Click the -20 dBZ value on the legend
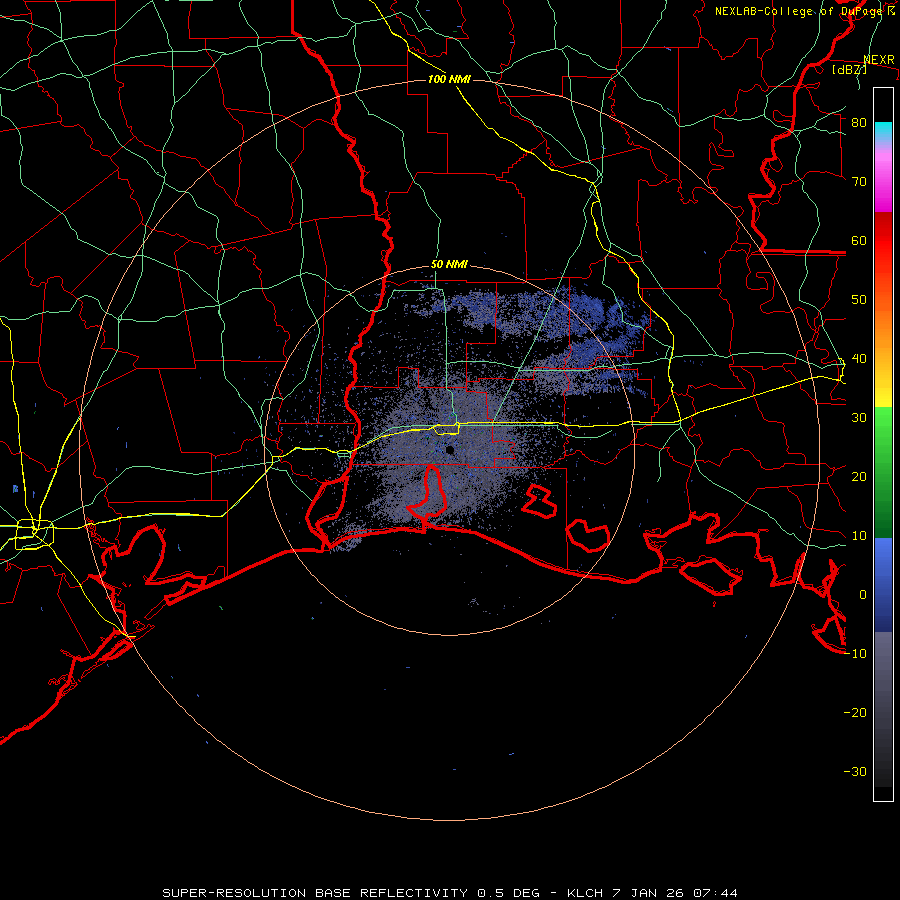This screenshot has width=900, height=900. (x=855, y=712)
